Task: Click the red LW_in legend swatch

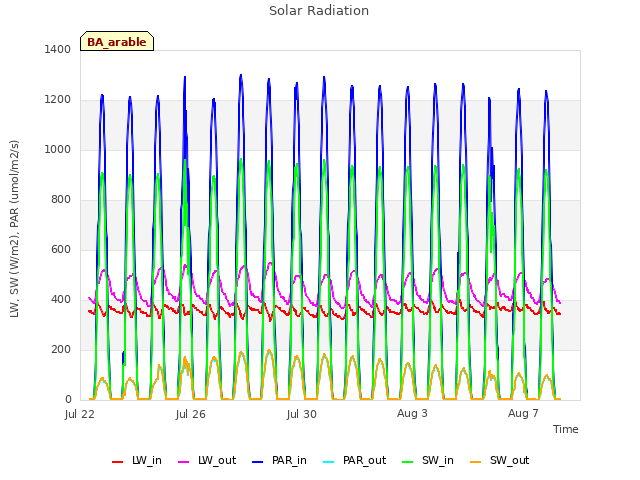Action: coord(118,462)
